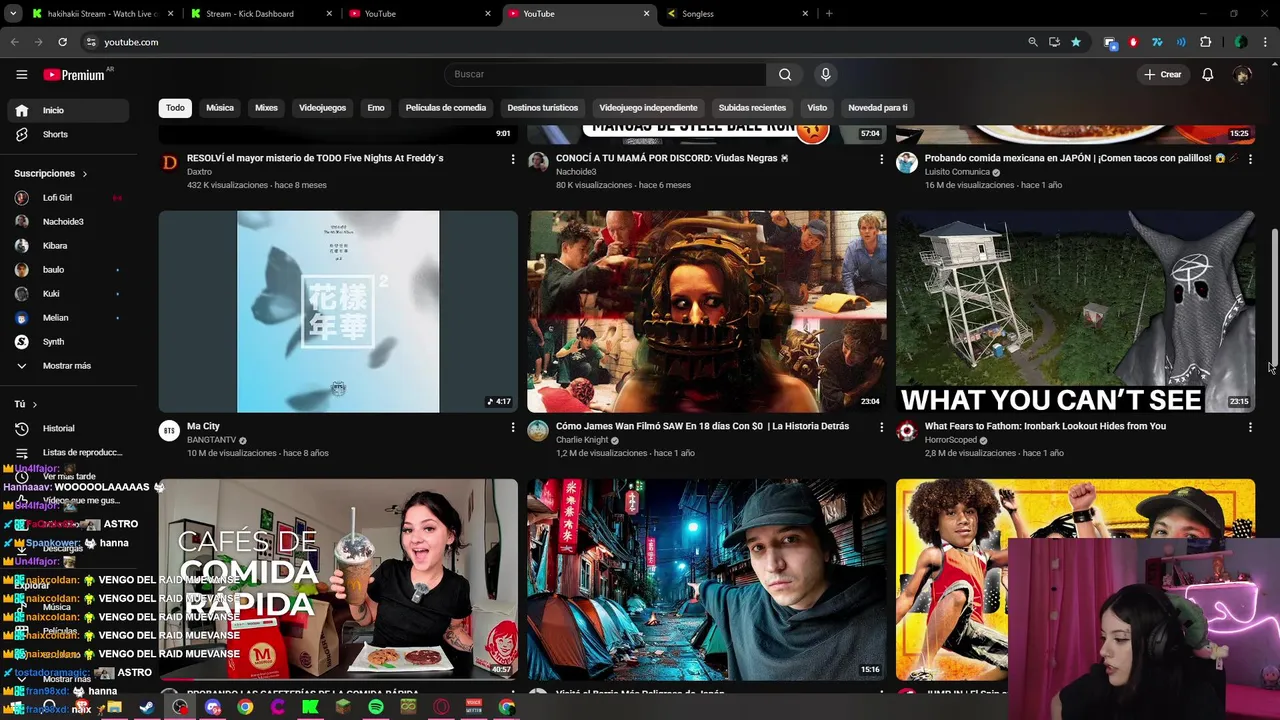Open options for FNAF mystery video
Screen dimensions: 1280x720
pyautogui.click(x=513, y=159)
